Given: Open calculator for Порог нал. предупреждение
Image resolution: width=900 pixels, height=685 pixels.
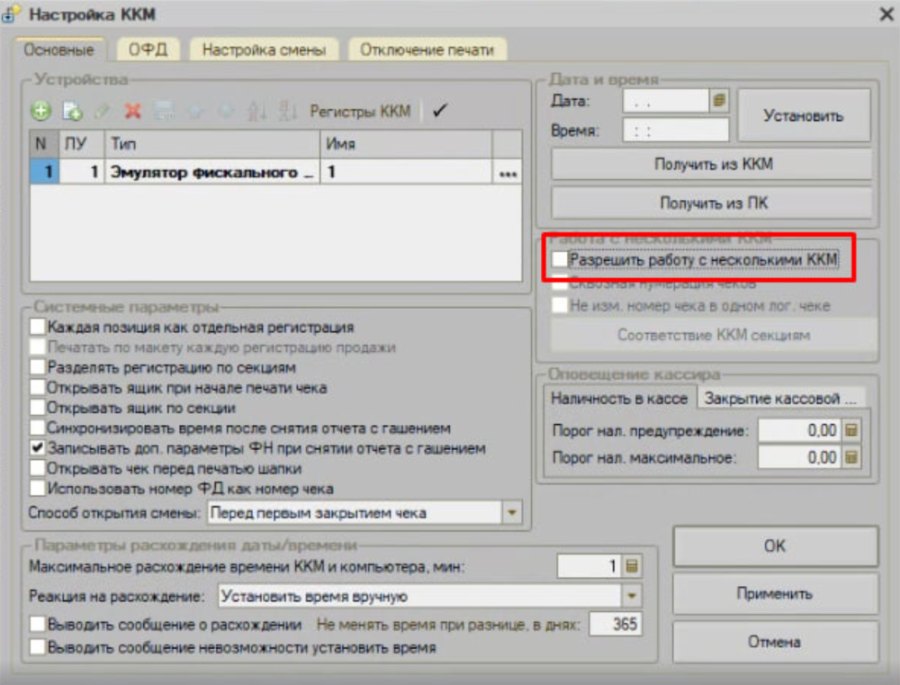Looking at the screenshot, I should 851,430.
